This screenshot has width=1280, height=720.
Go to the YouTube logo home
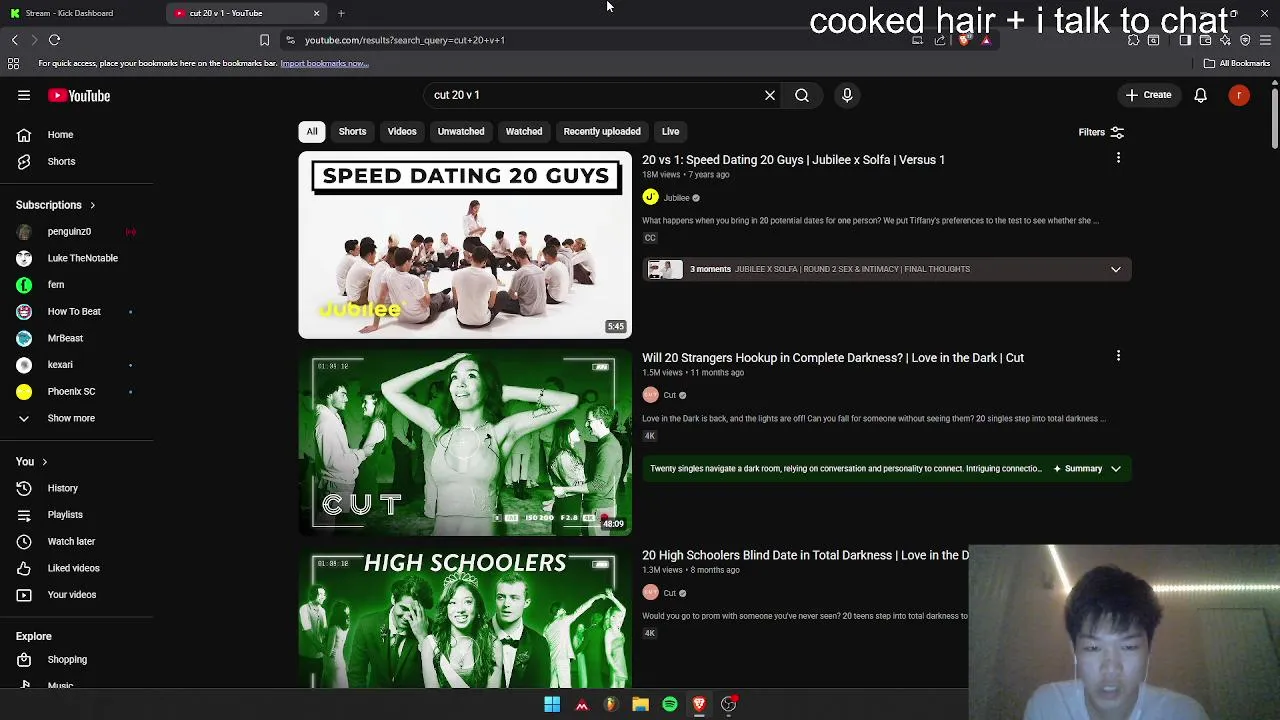click(79, 96)
